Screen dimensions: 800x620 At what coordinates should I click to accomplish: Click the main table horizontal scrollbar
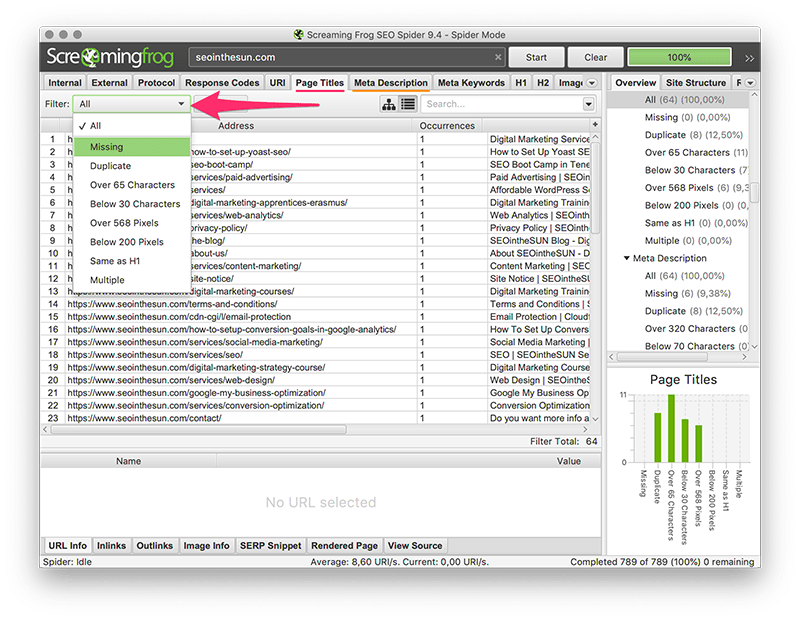click(198, 430)
